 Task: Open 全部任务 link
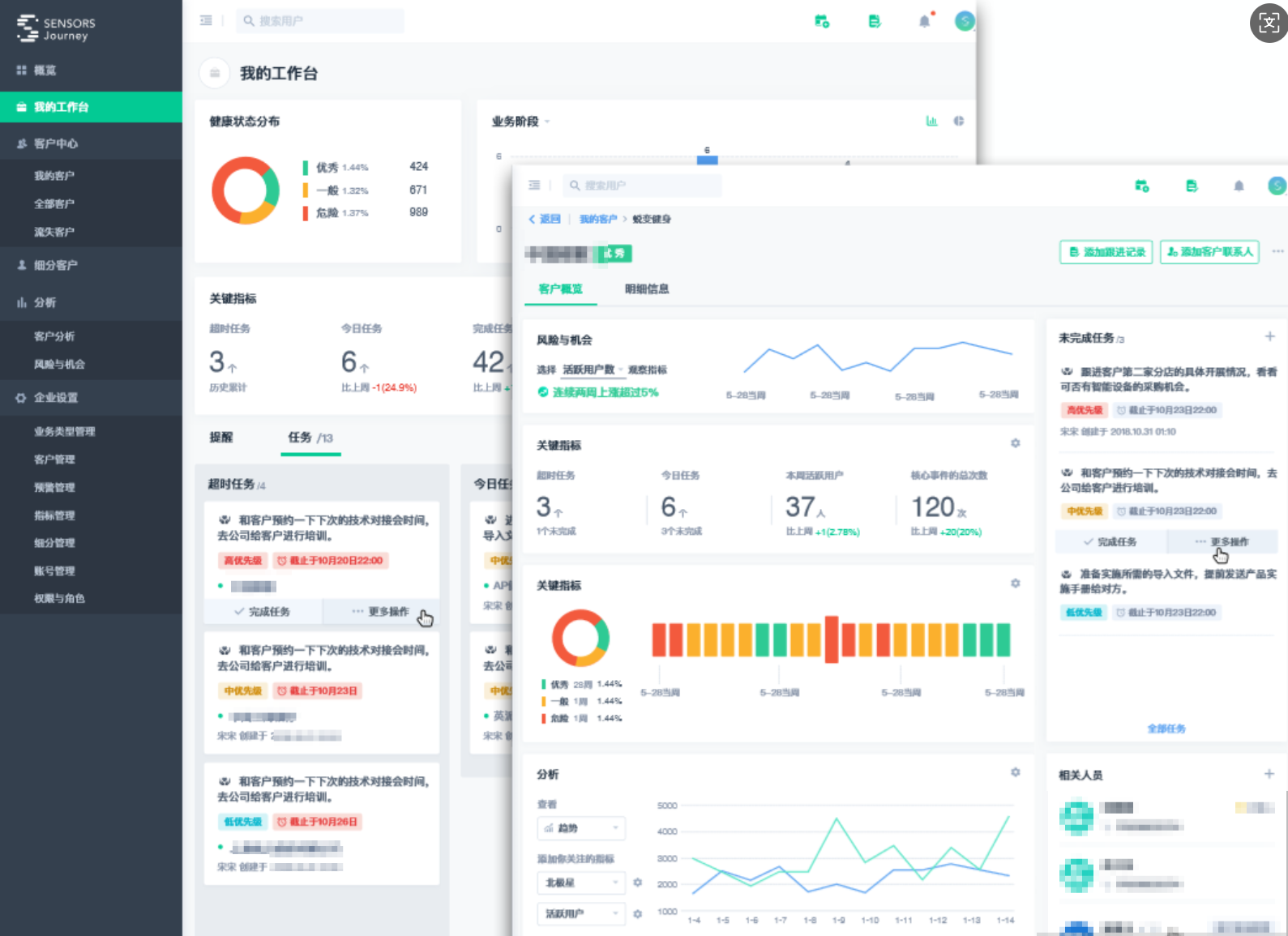[1166, 729]
